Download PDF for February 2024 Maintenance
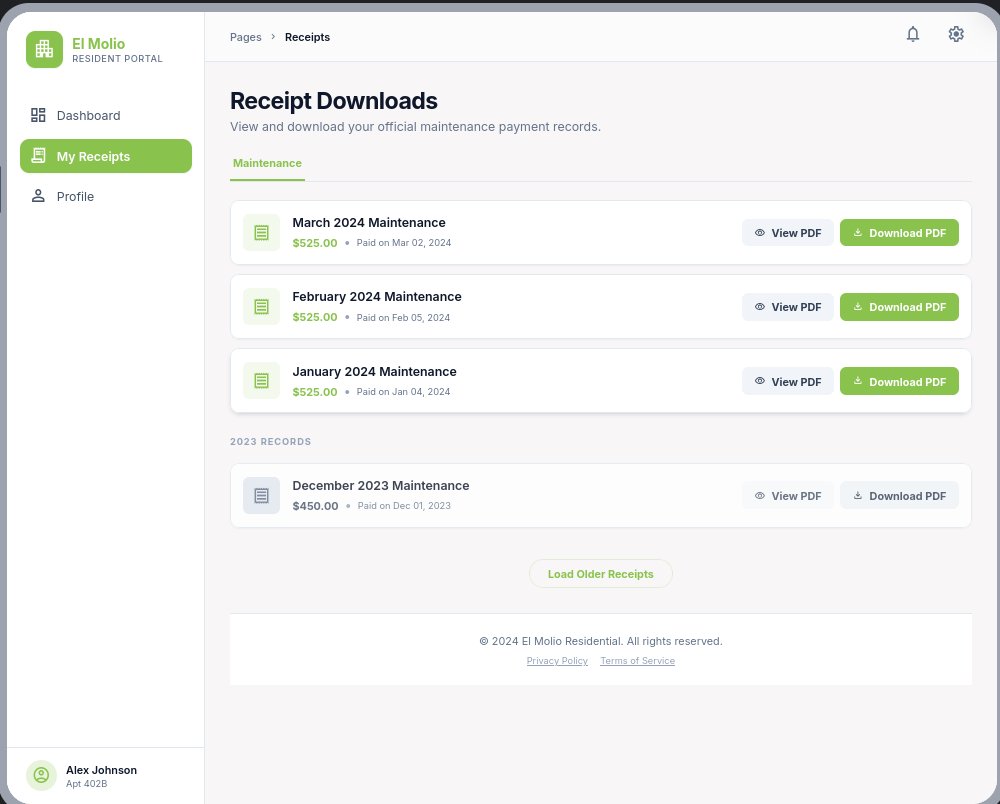1000x804 pixels. (899, 307)
